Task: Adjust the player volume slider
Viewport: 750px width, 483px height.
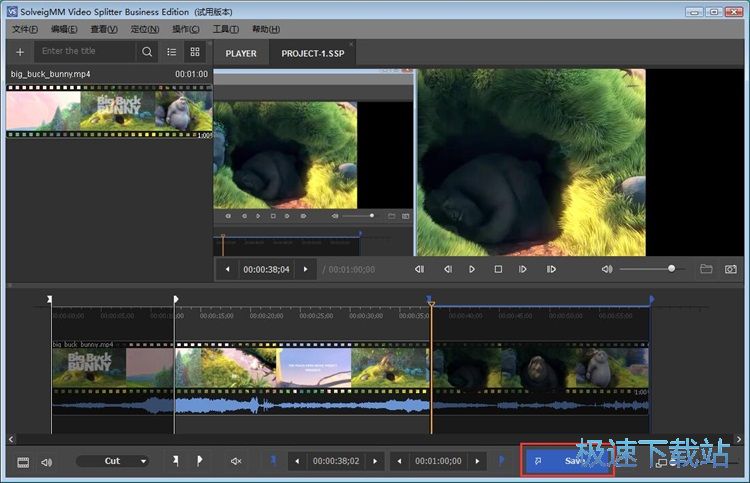Action: pos(651,269)
